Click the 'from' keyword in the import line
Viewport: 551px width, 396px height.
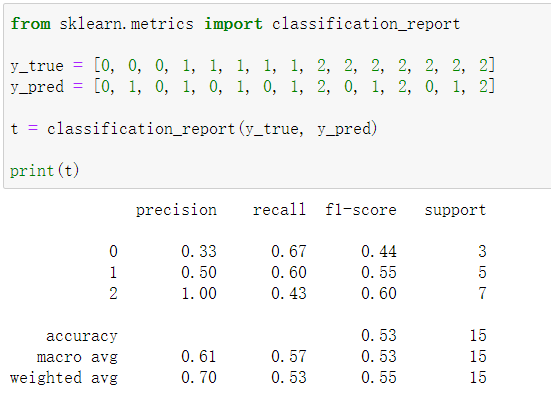click(x=31, y=24)
